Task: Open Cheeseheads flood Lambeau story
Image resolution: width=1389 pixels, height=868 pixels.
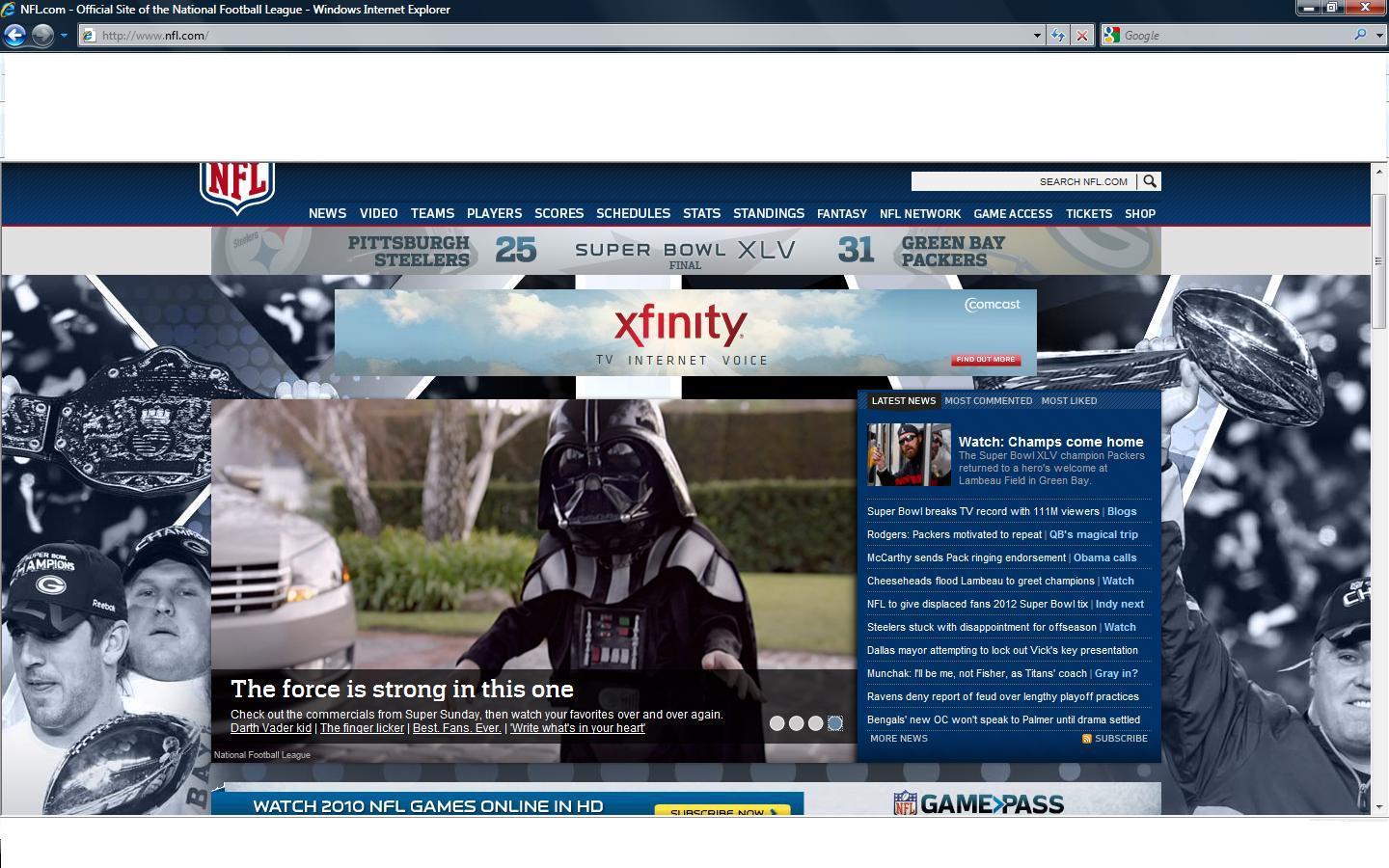Action: click(981, 581)
